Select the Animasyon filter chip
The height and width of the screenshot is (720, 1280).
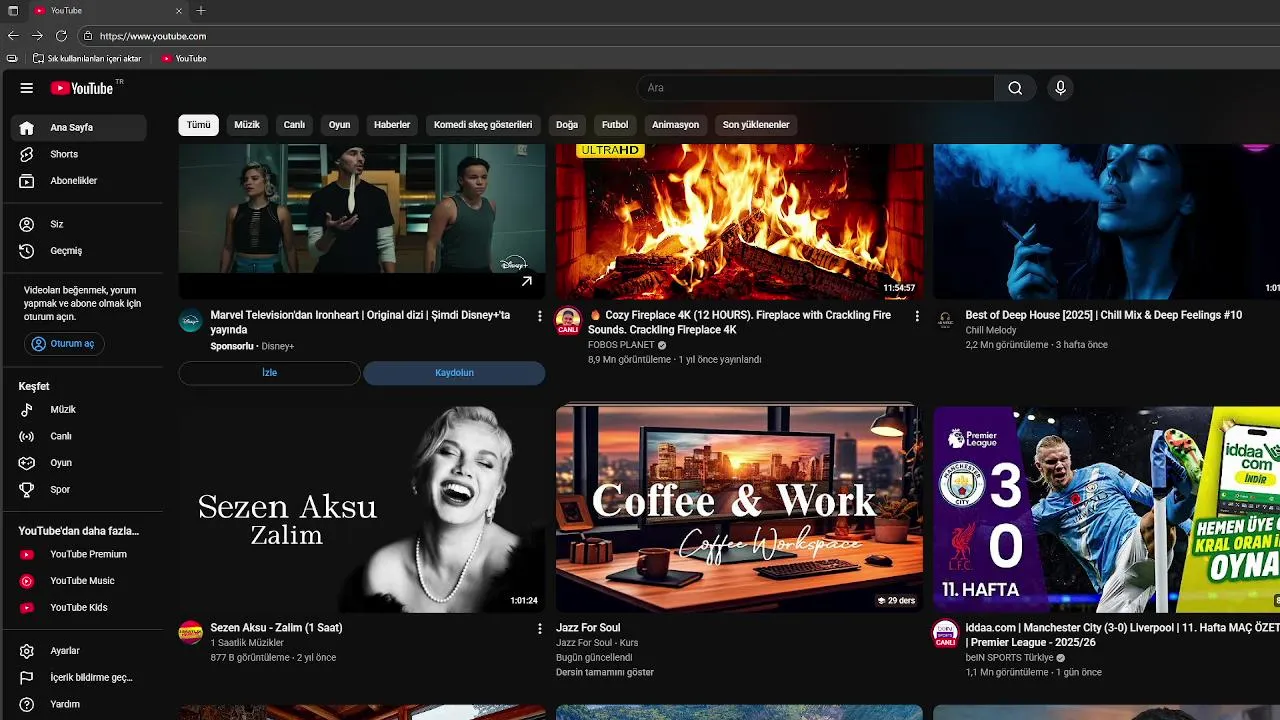point(675,125)
